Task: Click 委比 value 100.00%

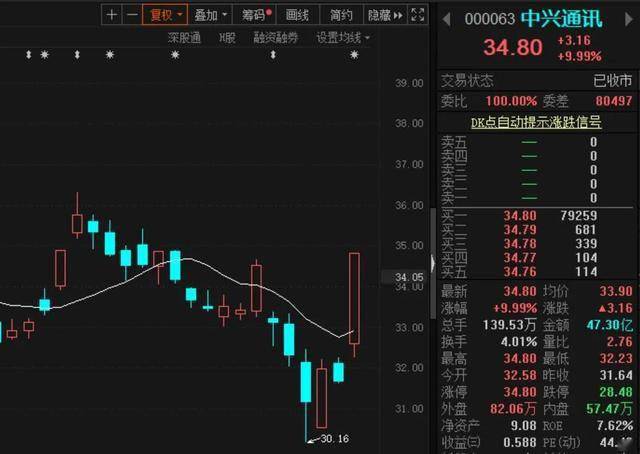Action: pyautogui.click(x=511, y=101)
